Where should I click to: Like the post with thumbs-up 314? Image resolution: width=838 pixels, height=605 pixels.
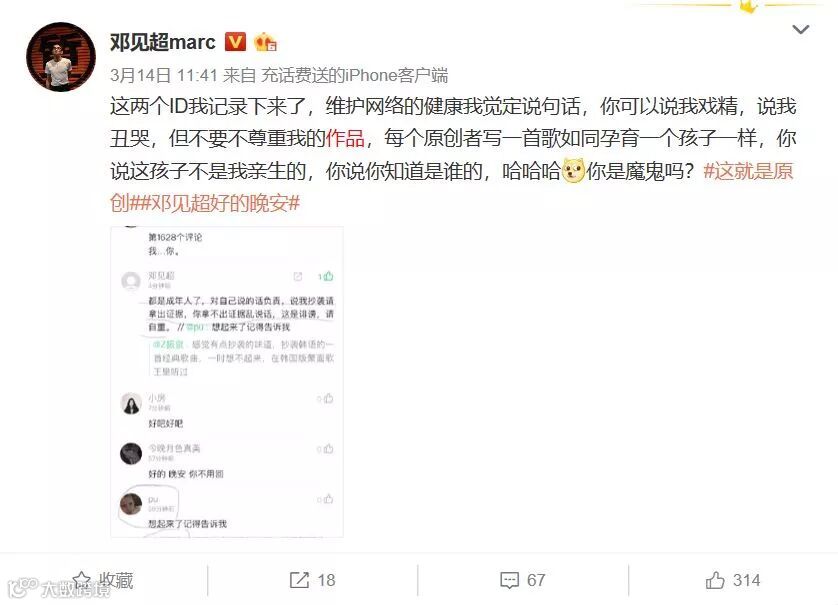pyautogui.click(x=715, y=580)
